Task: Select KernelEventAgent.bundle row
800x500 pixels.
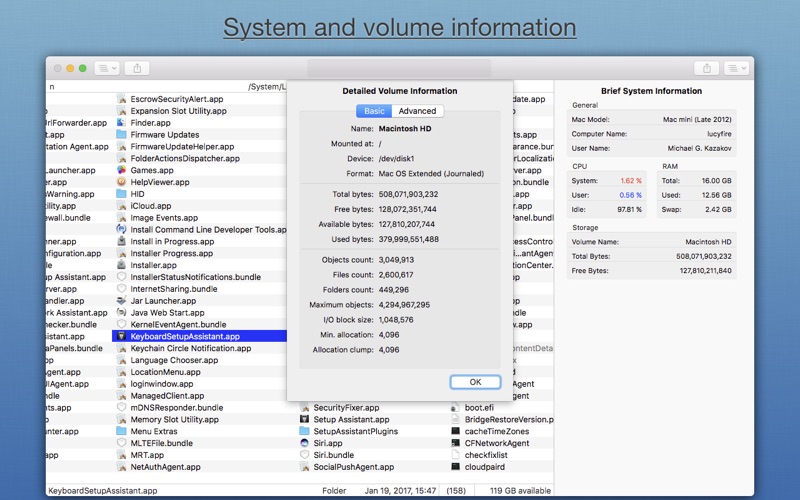Action: tap(199, 324)
